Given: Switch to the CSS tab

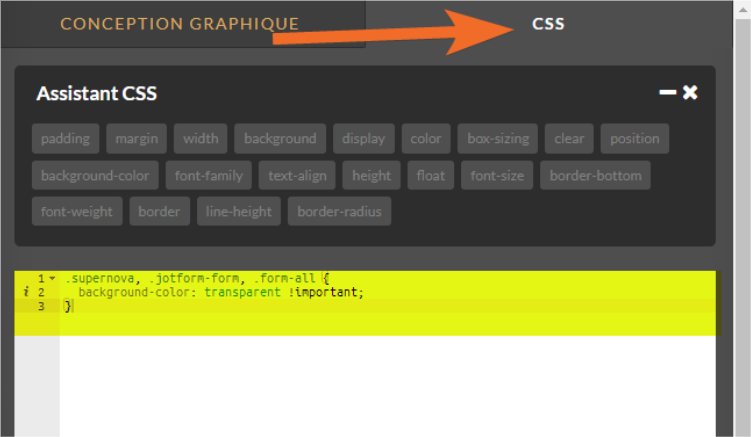Looking at the screenshot, I should (x=548, y=23).
